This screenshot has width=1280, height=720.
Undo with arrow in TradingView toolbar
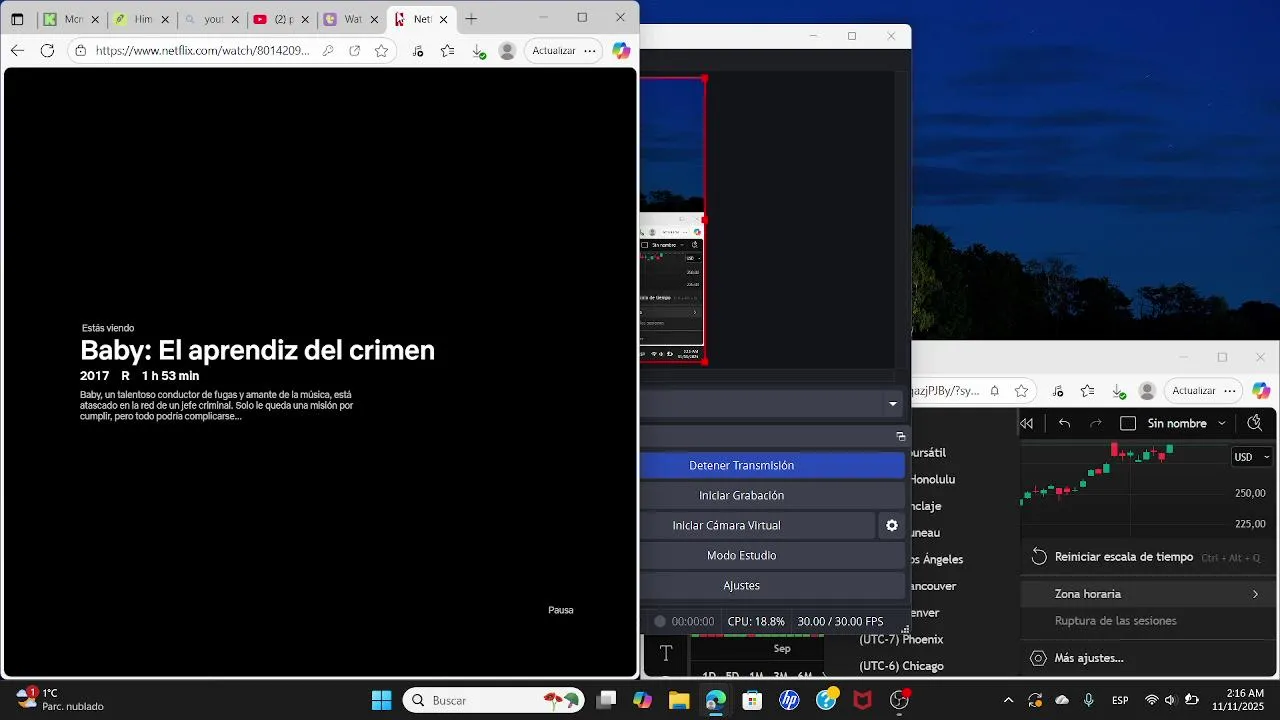click(1064, 423)
